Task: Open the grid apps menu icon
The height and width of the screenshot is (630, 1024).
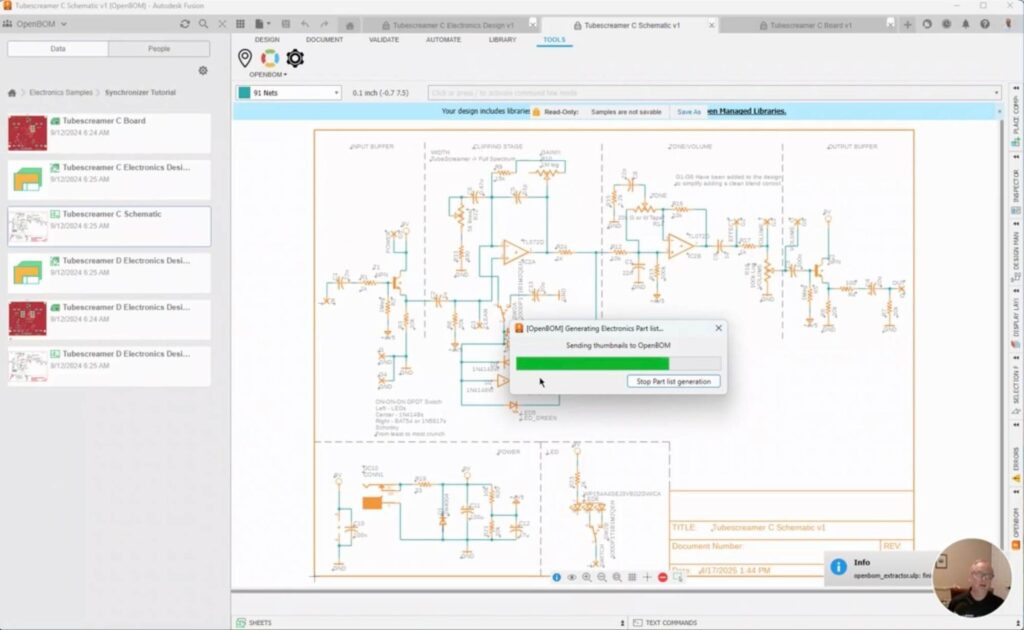Action: click(240, 24)
